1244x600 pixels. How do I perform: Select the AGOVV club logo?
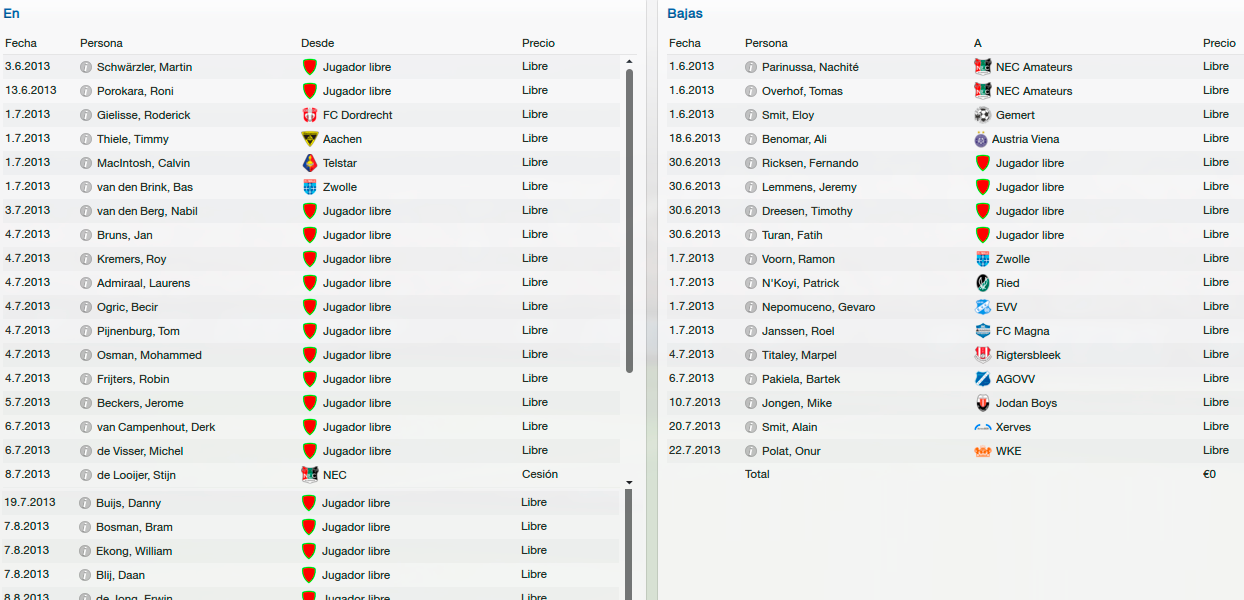tap(982, 379)
